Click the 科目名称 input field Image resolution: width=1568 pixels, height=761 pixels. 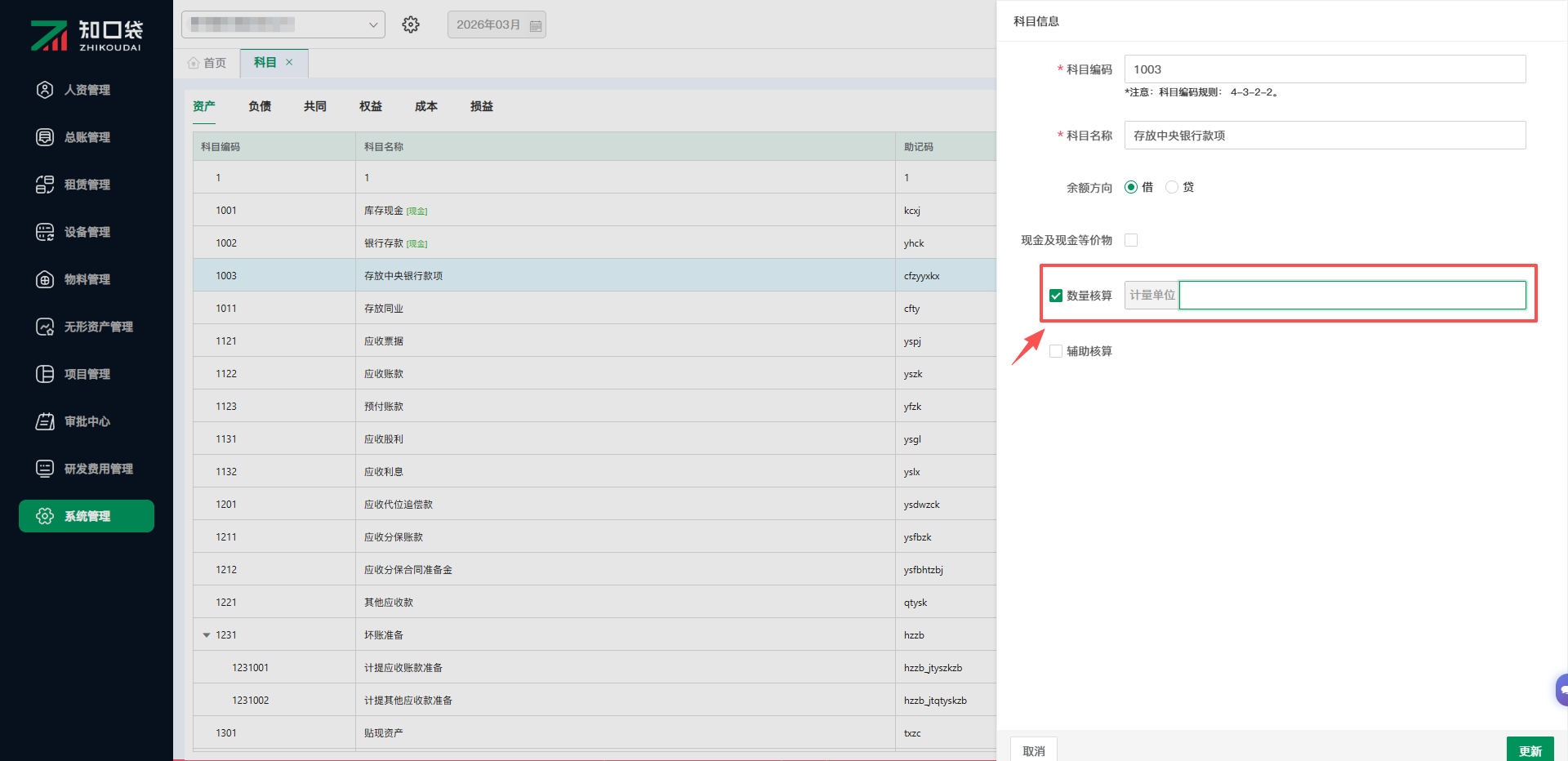1325,136
